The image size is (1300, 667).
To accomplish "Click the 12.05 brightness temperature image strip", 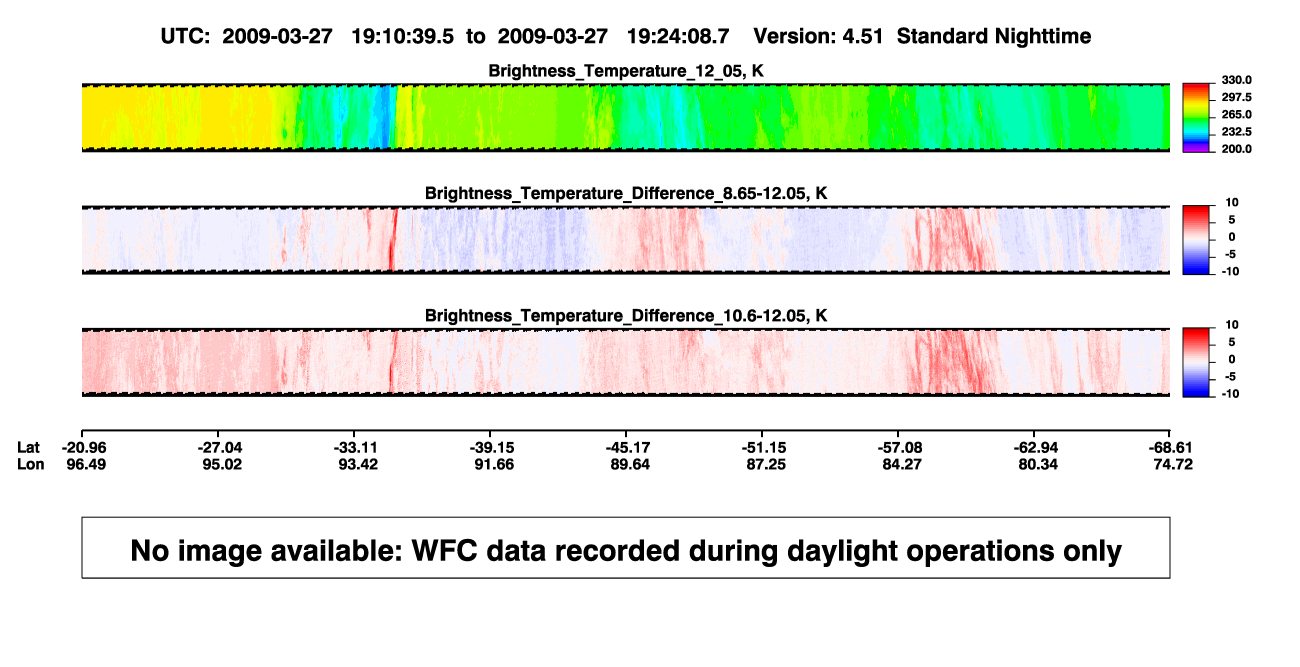I will 625,117.
